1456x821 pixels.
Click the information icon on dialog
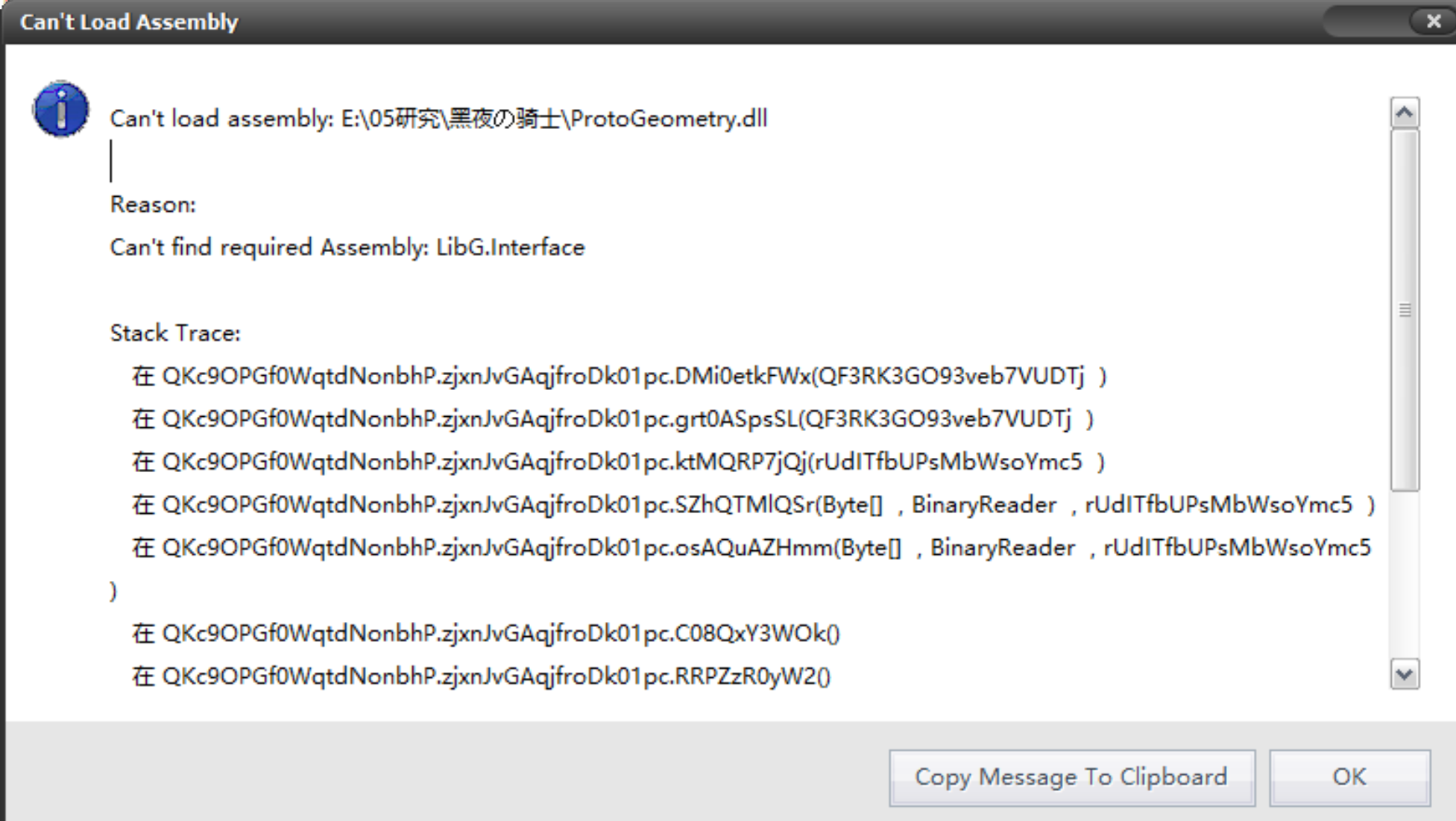pyautogui.click(x=60, y=110)
